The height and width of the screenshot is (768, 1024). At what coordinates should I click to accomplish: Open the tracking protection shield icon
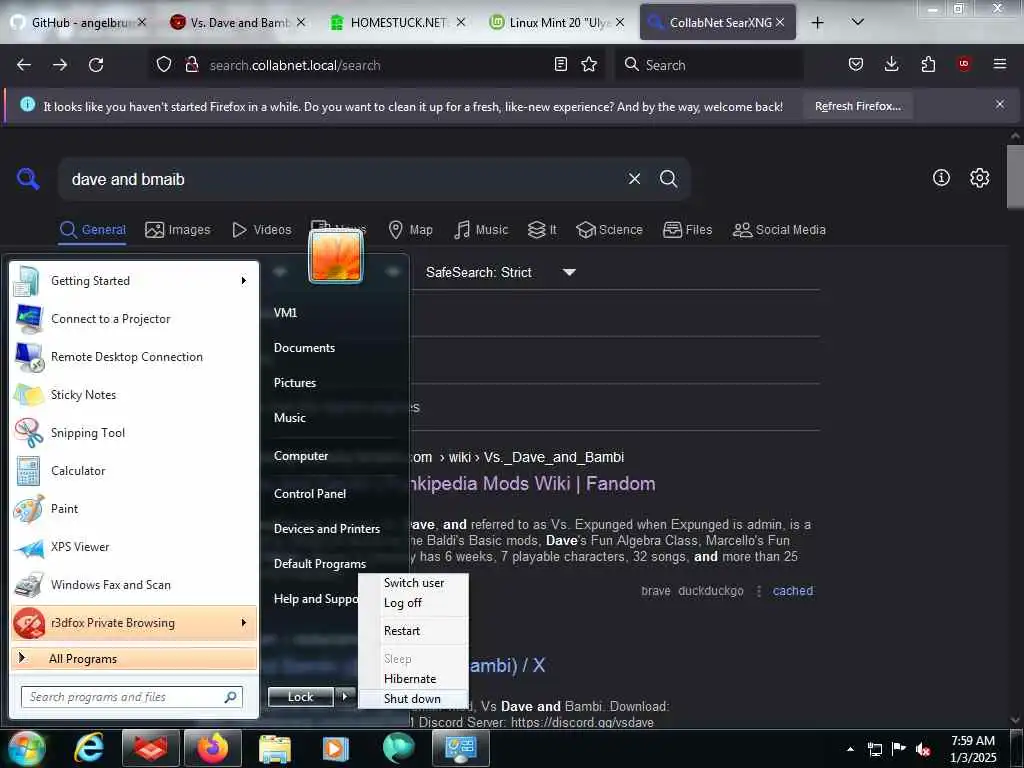tap(164, 65)
